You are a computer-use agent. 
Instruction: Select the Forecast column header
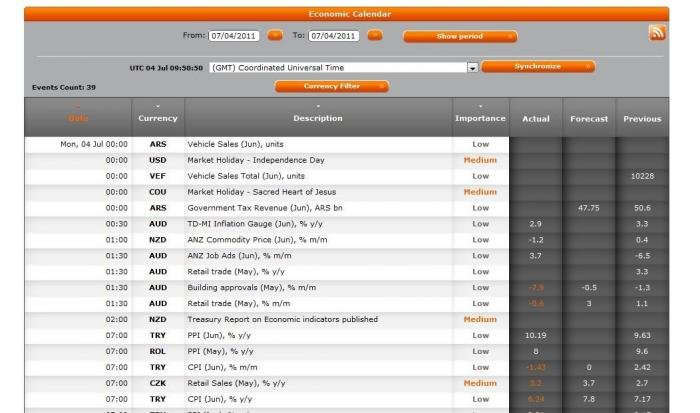pos(589,118)
